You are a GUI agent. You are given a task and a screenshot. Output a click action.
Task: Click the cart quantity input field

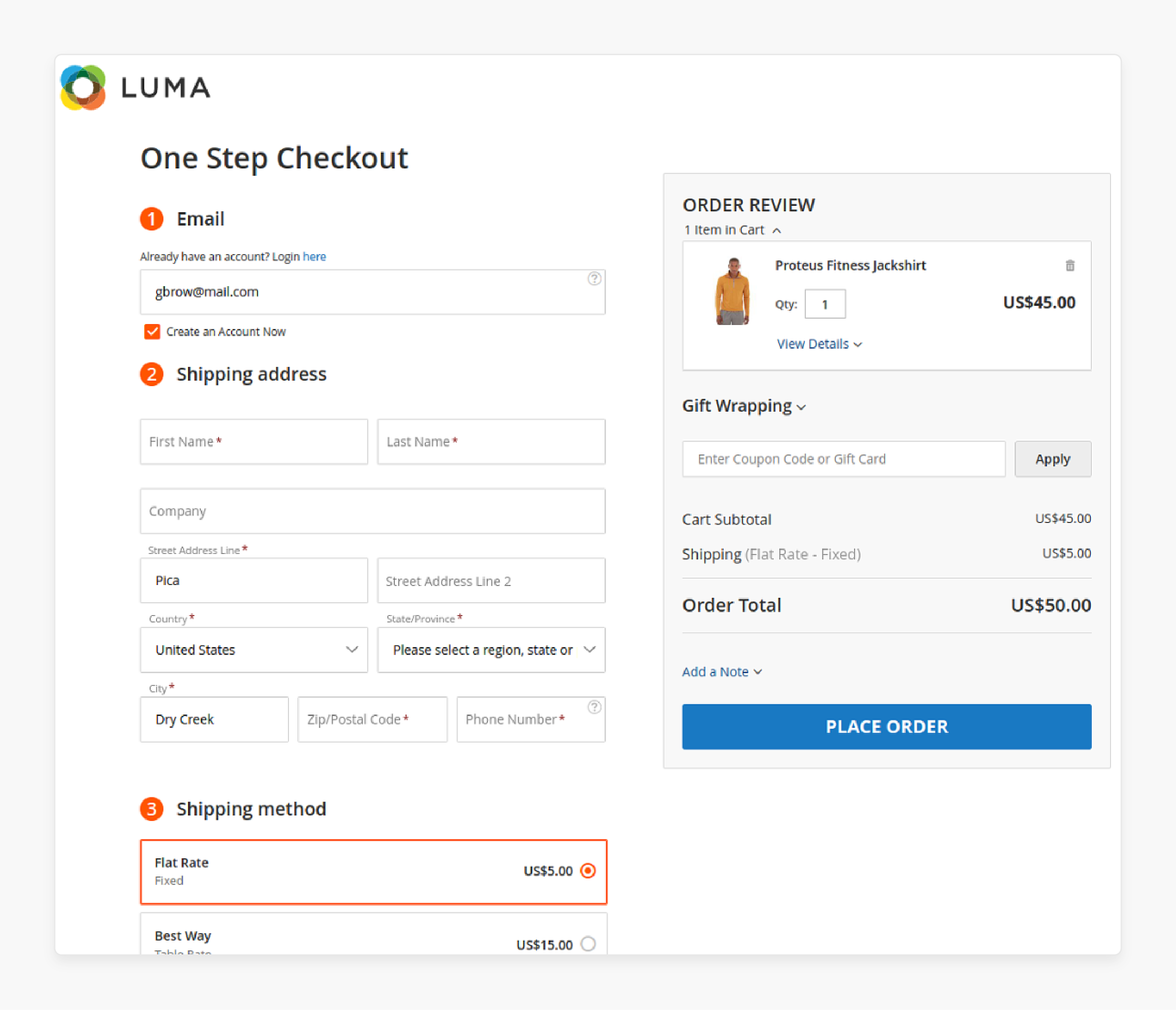click(x=826, y=304)
